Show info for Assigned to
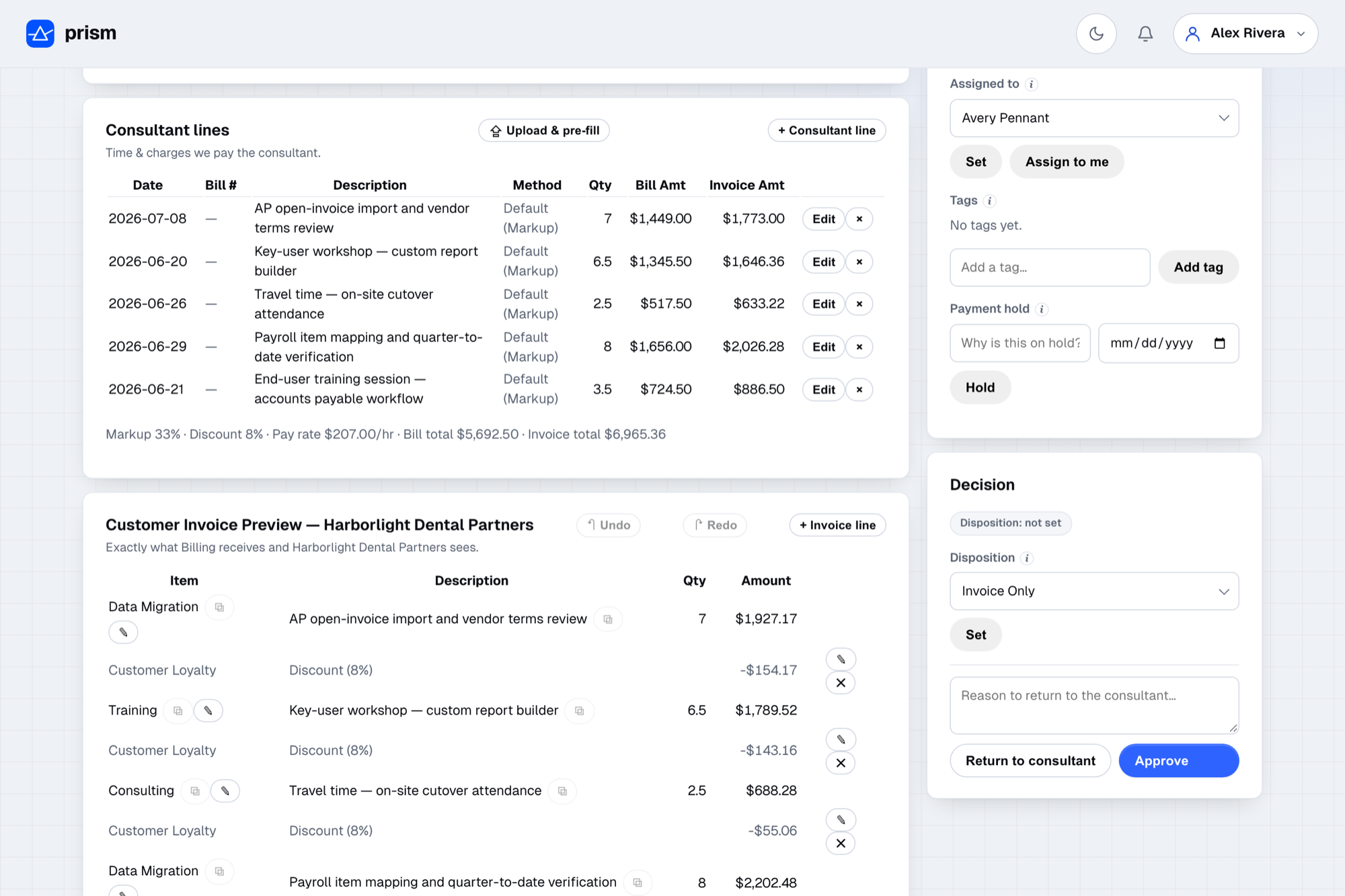 (1032, 84)
